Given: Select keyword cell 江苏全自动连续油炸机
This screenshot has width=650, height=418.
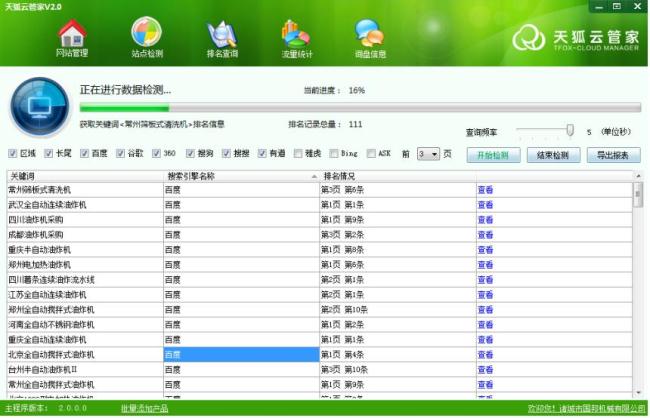Looking at the screenshot, I should tap(85, 295).
